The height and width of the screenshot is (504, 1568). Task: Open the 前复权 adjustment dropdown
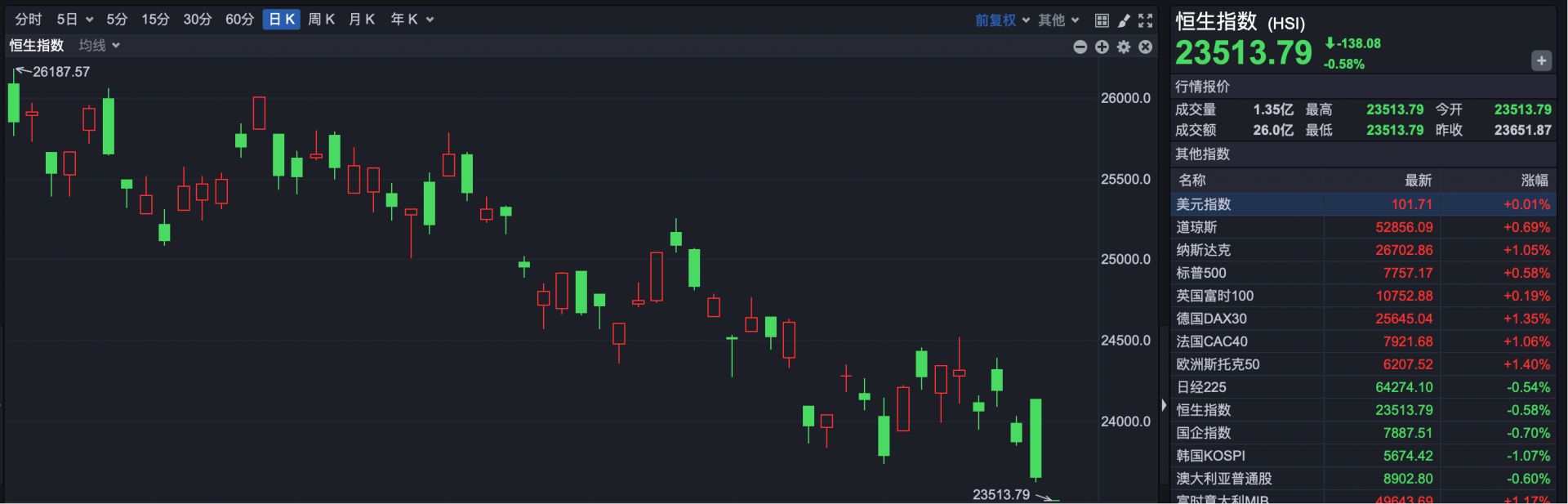(1002, 20)
